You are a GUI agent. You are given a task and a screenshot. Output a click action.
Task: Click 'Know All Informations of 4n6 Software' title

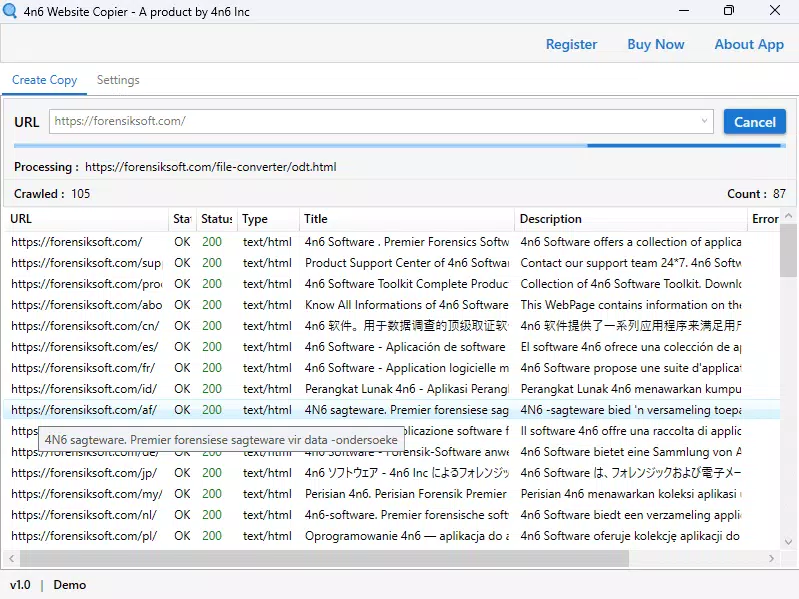point(407,305)
